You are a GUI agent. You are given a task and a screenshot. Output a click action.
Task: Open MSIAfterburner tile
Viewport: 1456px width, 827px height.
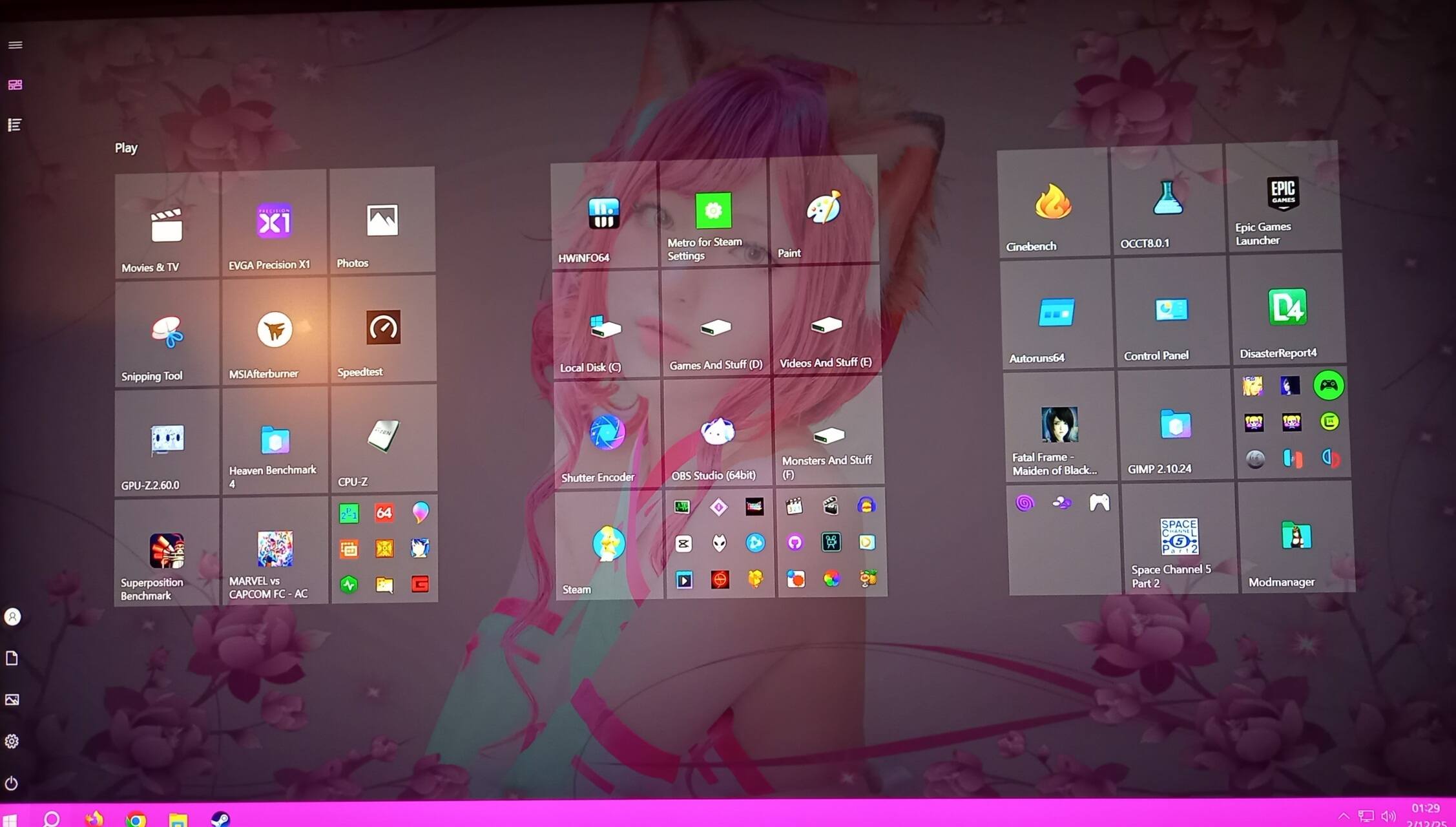coord(275,331)
